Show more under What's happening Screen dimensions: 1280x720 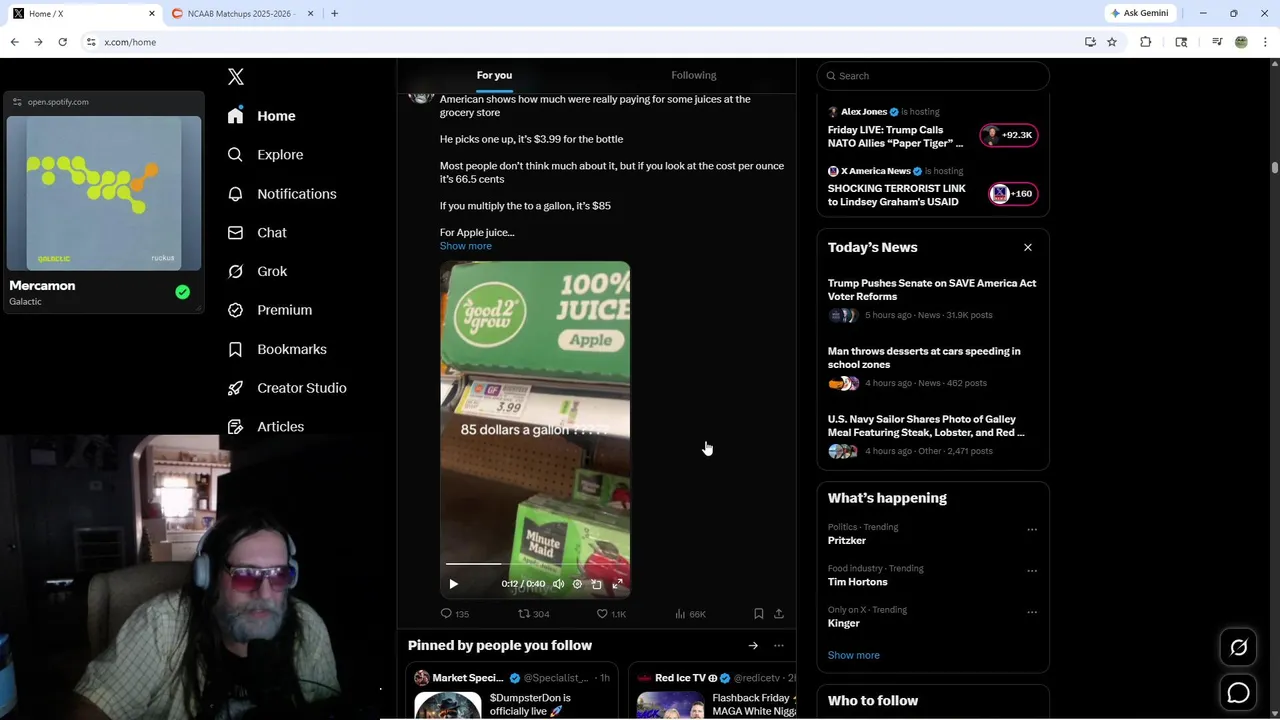coord(854,655)
